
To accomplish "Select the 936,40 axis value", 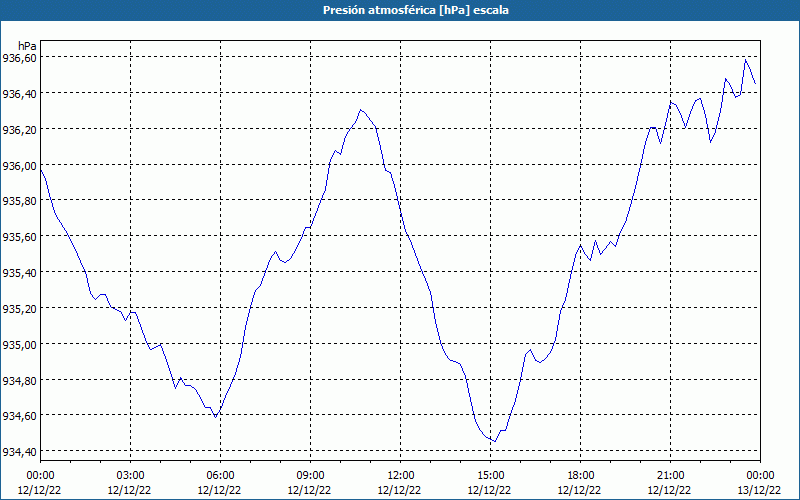I will click(x=19, y=93).
